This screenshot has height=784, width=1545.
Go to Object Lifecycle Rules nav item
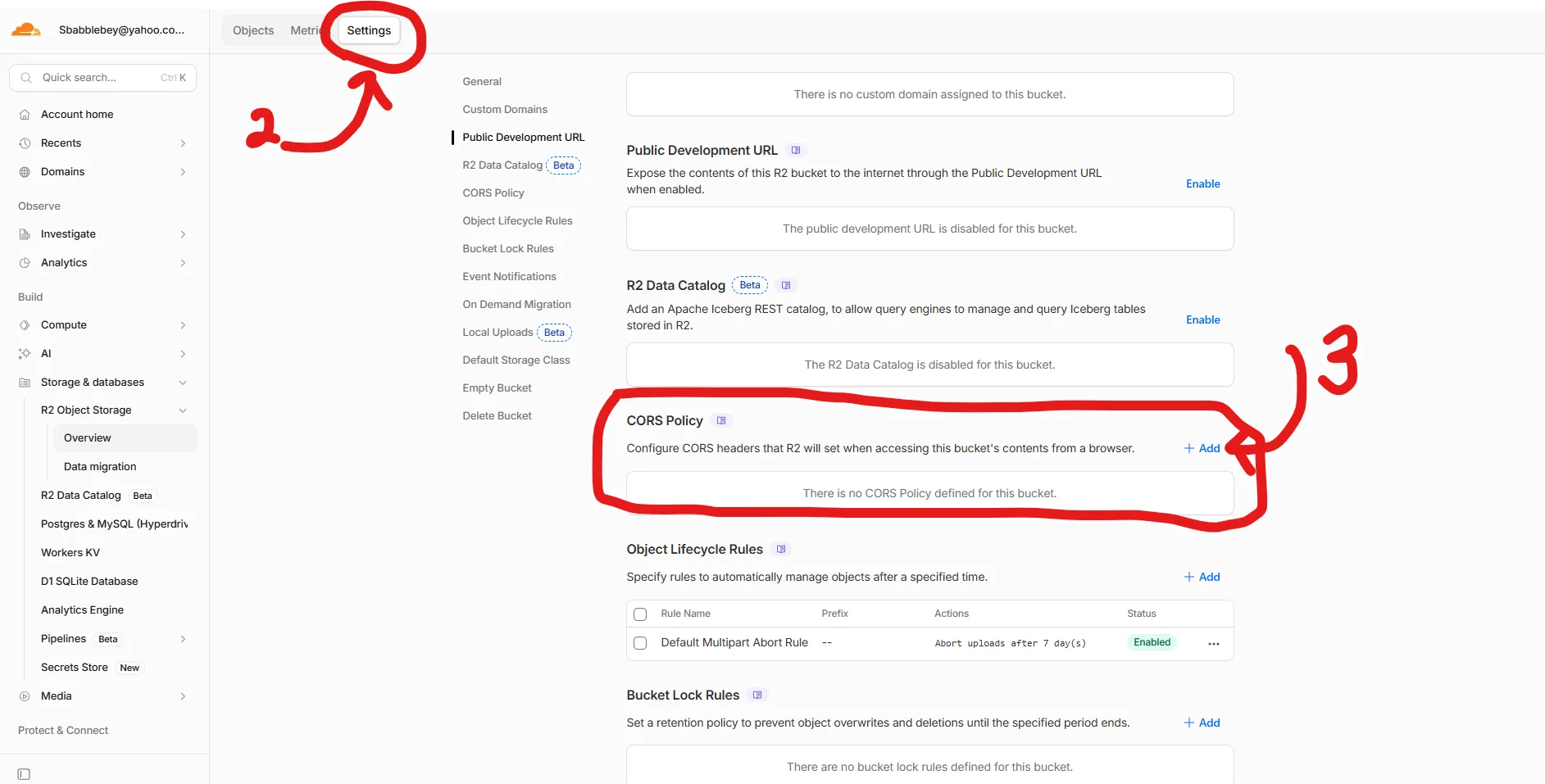pos(517,221)
